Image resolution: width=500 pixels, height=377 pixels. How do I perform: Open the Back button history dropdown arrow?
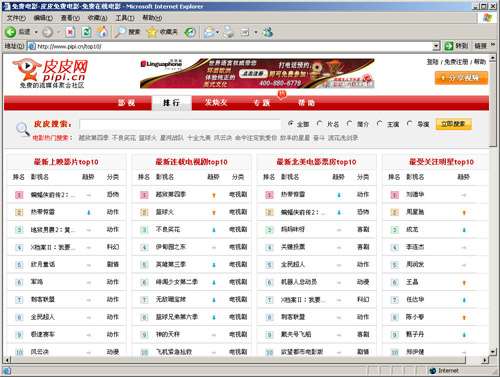(36, 32)
